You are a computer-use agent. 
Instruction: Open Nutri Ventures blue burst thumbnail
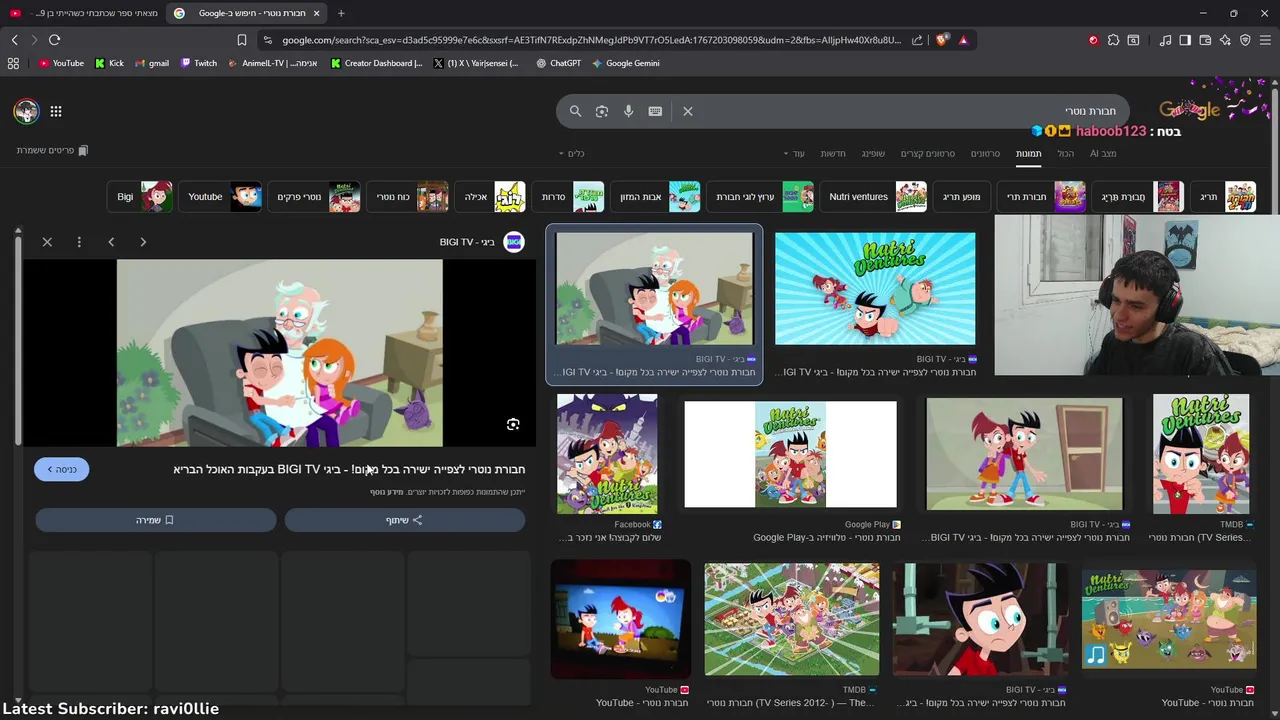coord(875,289)
